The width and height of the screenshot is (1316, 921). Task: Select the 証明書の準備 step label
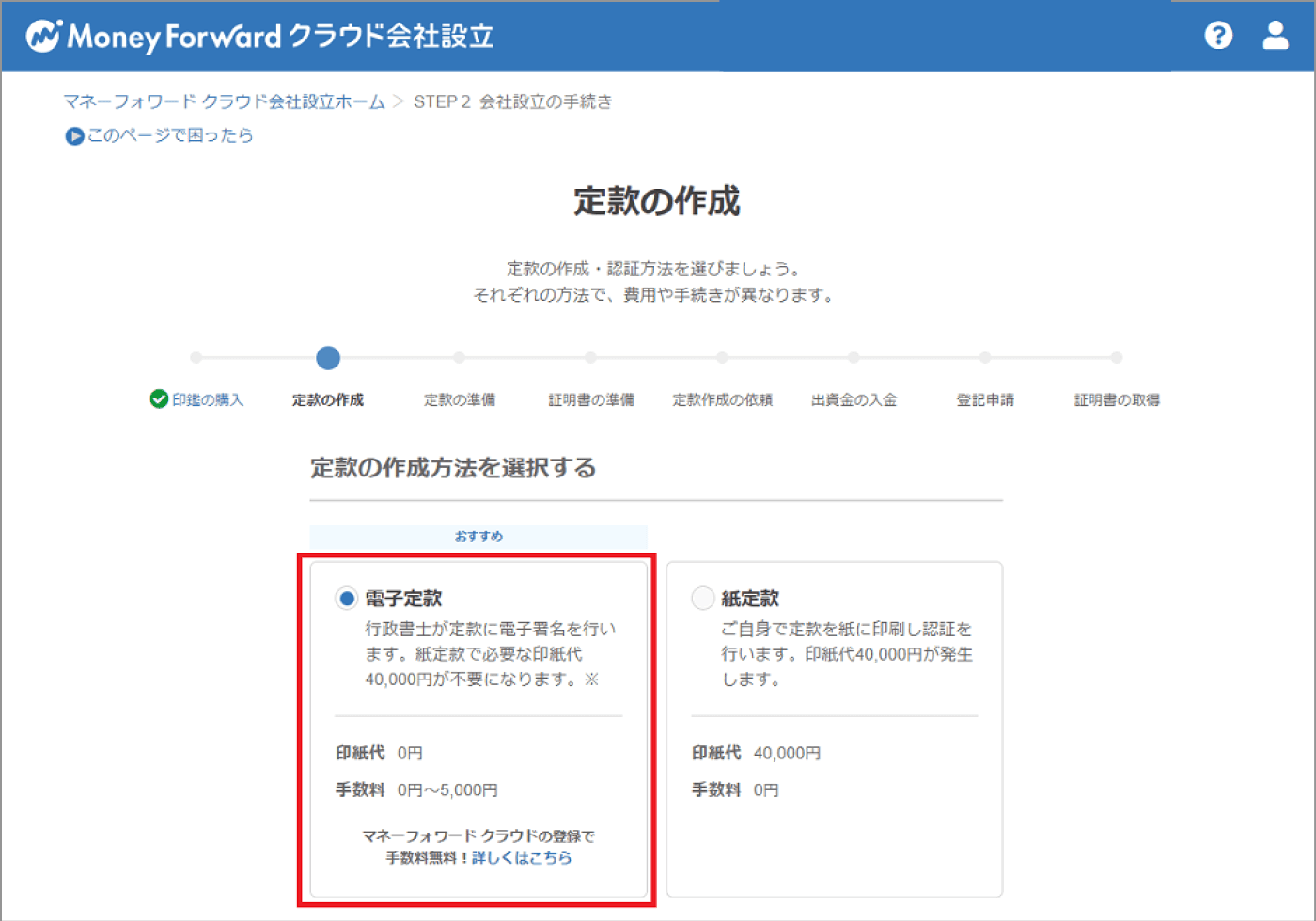tap(591, 399)
